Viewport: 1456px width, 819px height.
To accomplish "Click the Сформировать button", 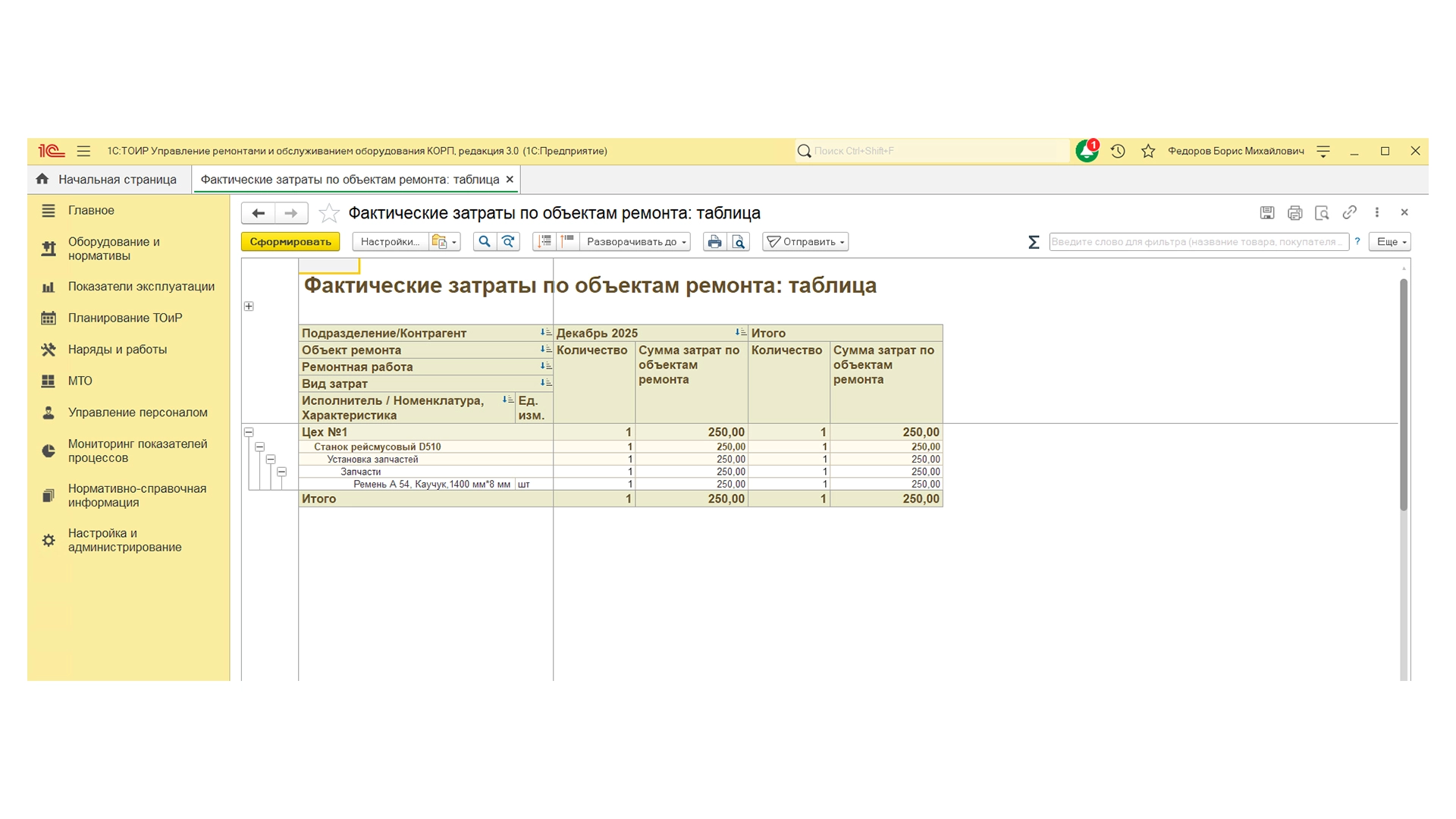I will click(x=290, y=242).
